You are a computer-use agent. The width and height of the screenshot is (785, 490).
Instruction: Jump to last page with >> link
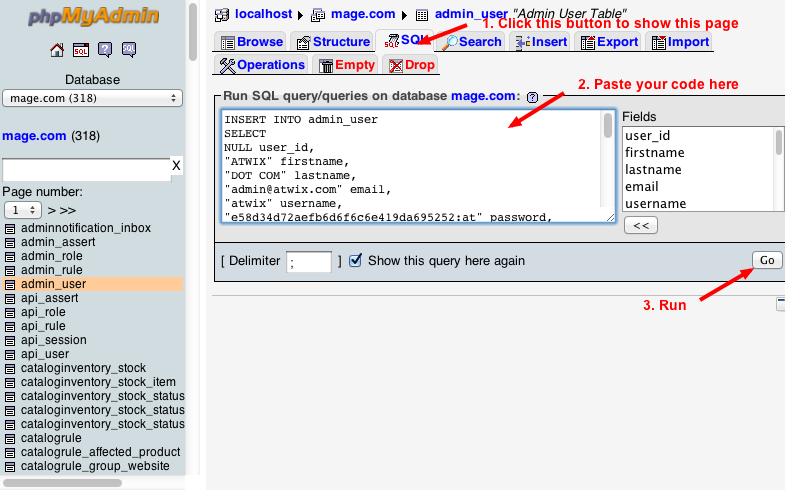pos(68,210)
